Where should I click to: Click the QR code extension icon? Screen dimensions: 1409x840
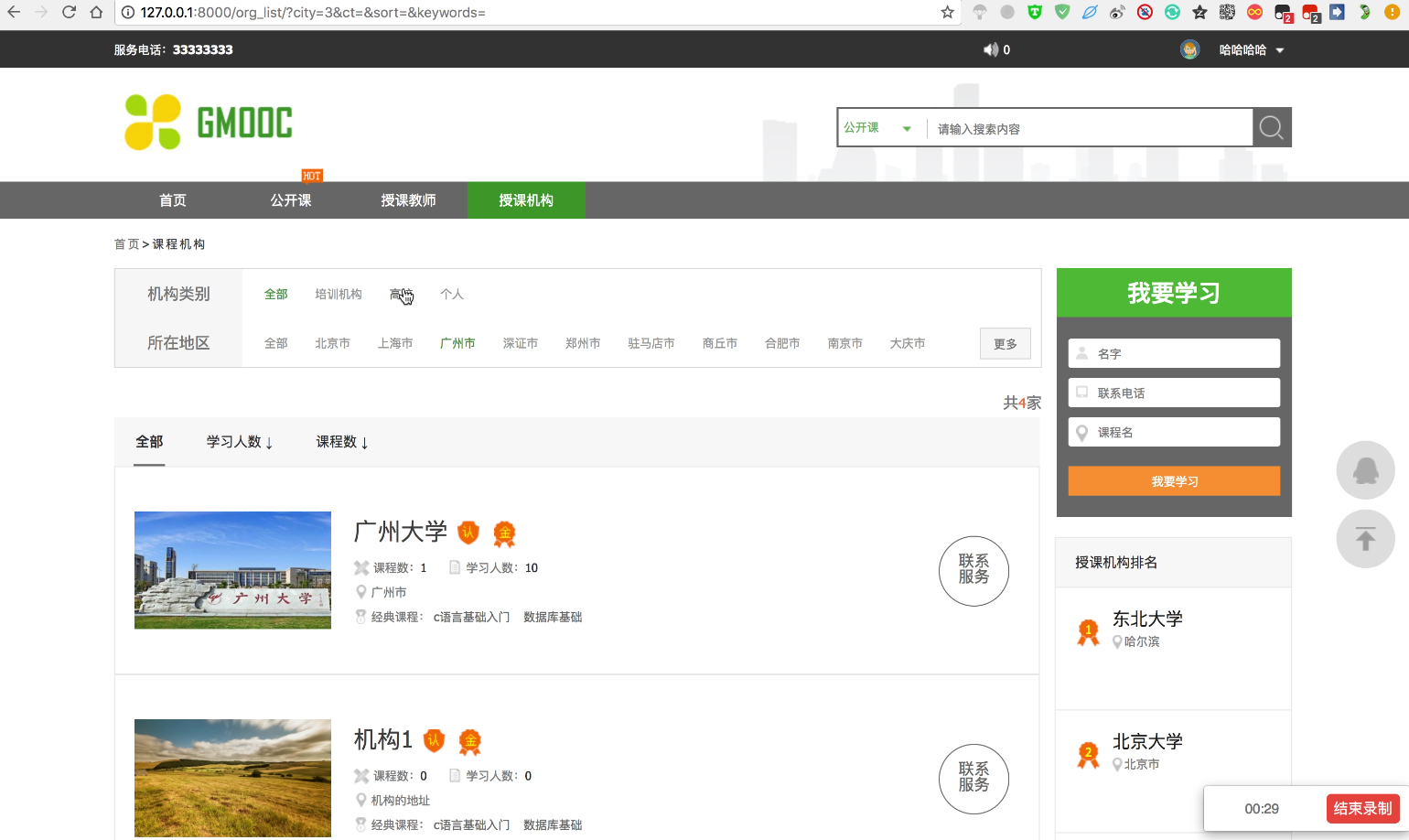1227,13
